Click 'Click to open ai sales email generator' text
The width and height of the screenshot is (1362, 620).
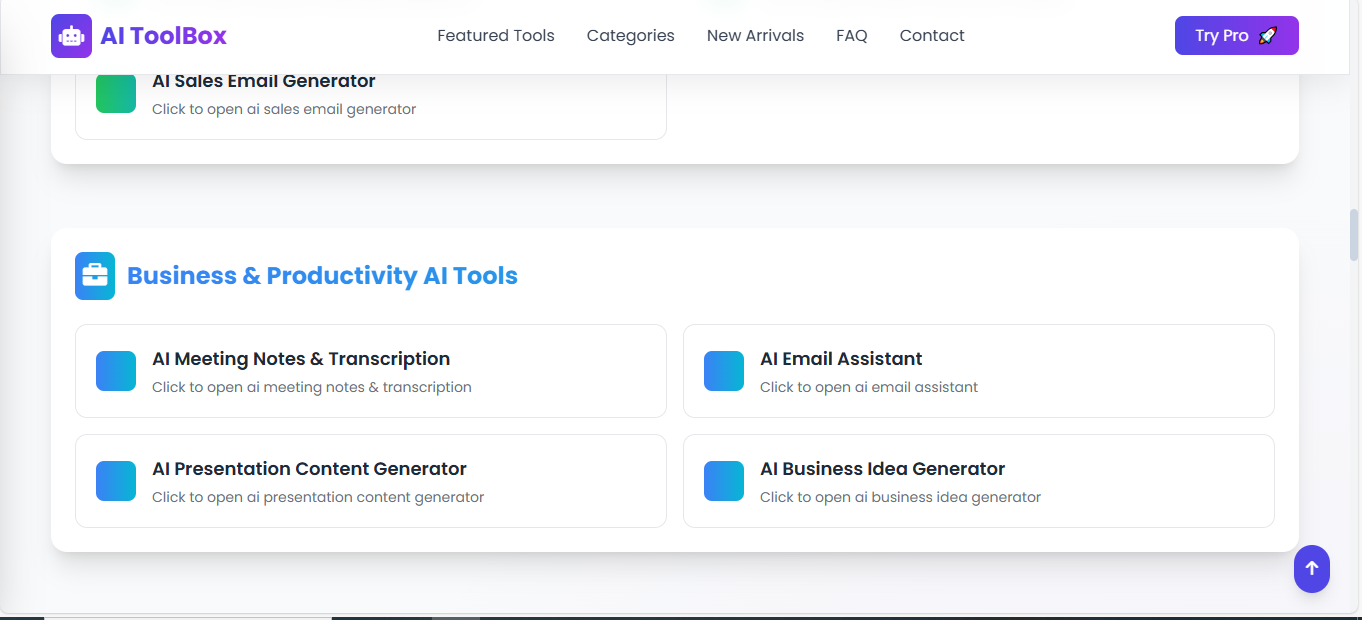[284, 109]
